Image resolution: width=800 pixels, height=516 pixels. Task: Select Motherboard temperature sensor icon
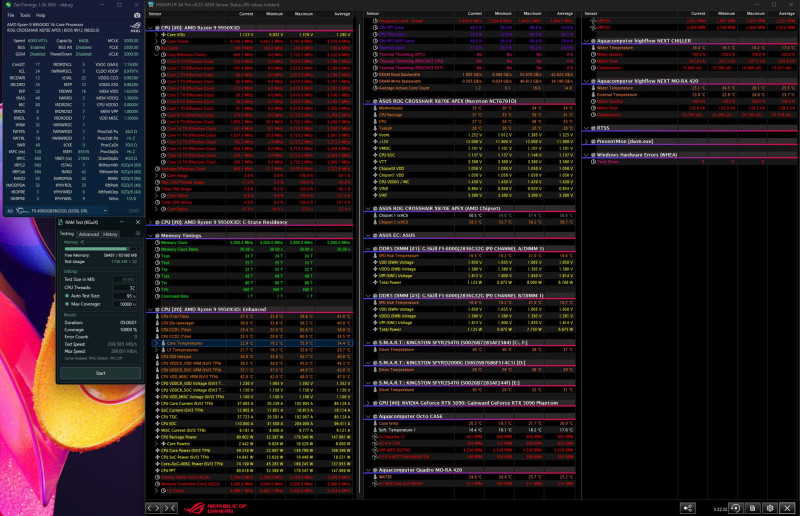375,108
